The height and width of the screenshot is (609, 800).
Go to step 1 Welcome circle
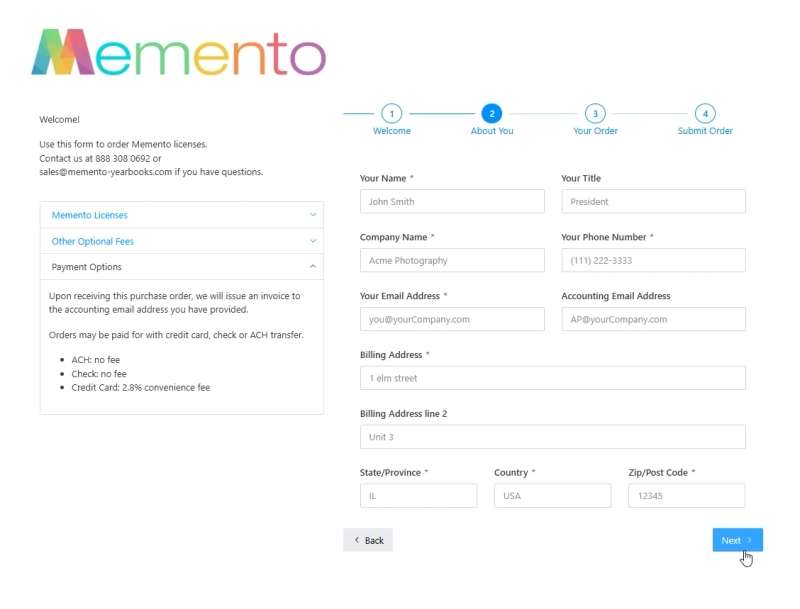pos(391,114)
